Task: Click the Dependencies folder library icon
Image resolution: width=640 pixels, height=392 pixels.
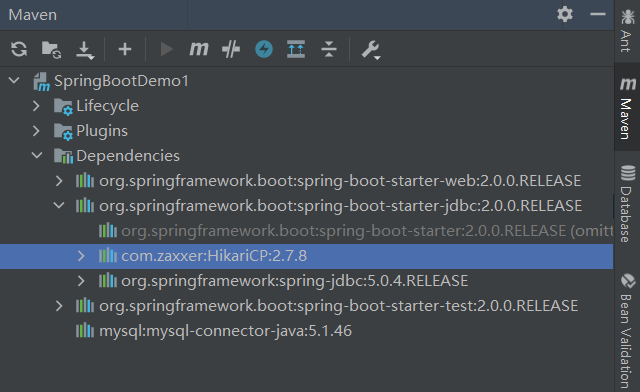Action: (x=63, y=156)
